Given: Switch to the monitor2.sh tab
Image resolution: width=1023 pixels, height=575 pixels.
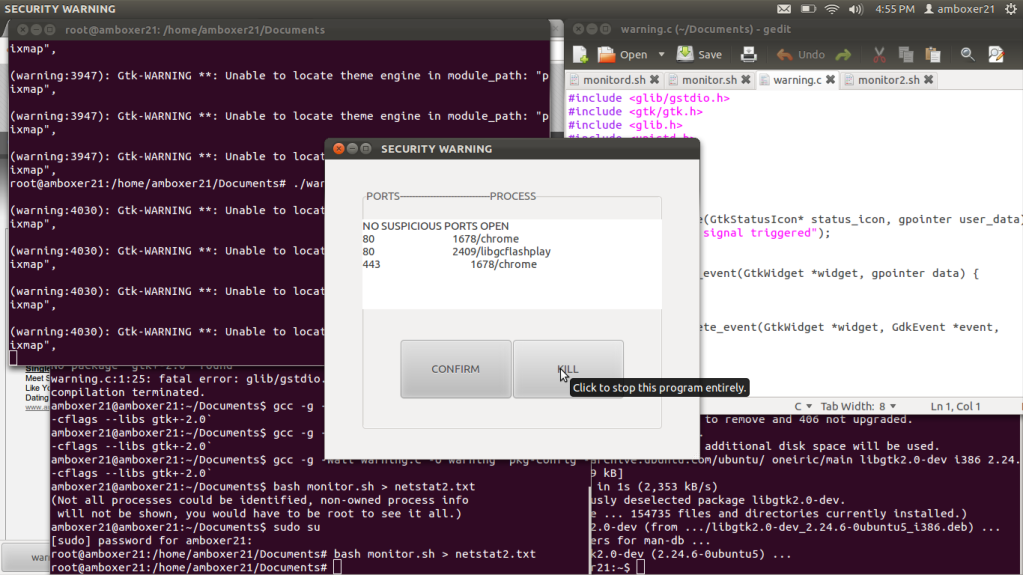Looking at the screenshot, I should (x=888, y=80).
